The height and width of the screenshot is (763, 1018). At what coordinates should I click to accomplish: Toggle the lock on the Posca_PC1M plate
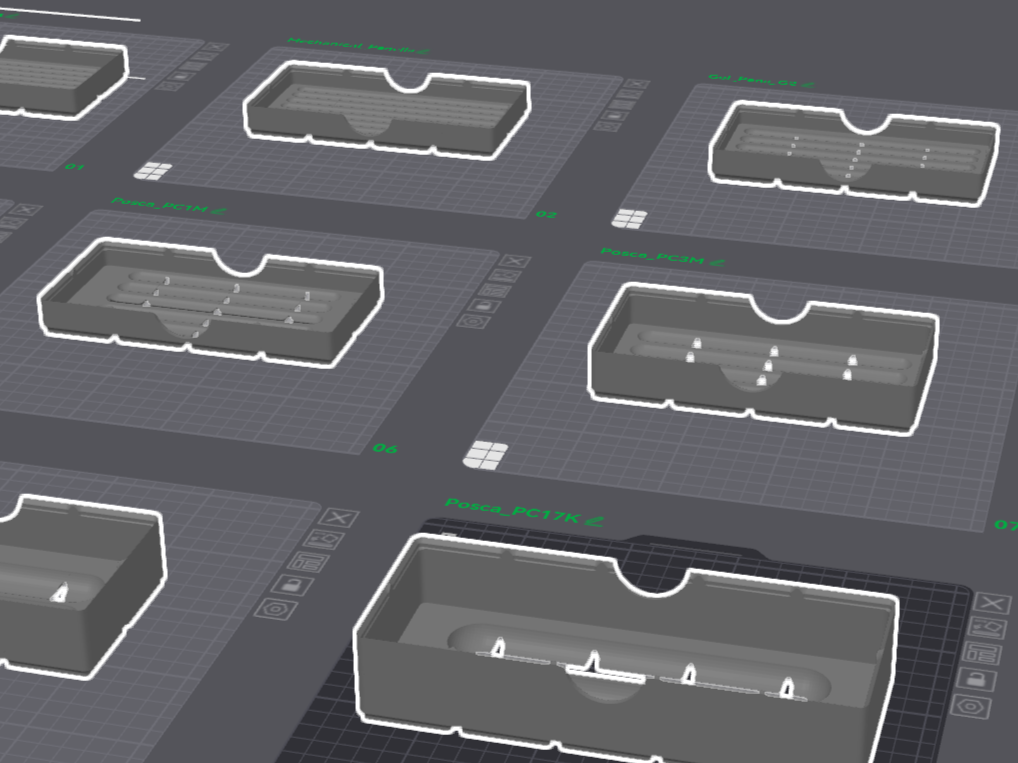(x=484, y=305)
